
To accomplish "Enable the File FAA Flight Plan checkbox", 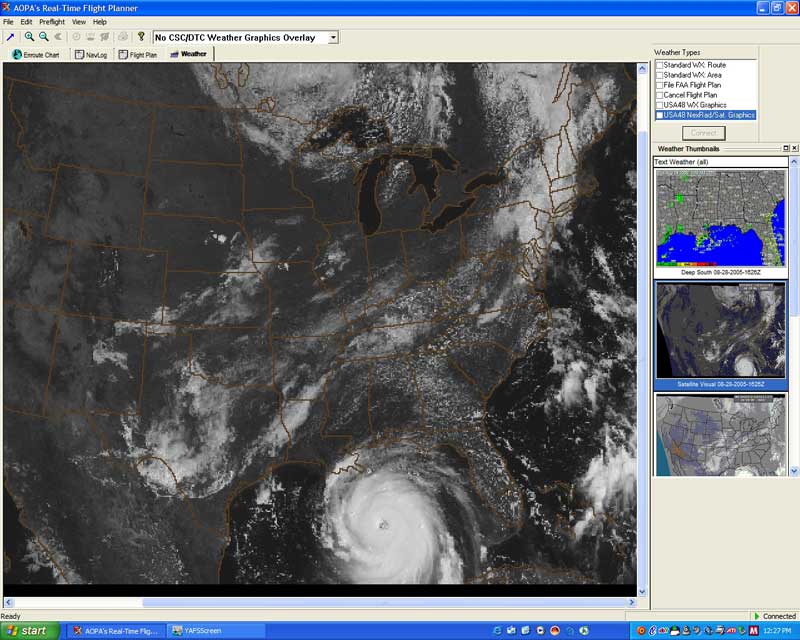I will point(659,85).
